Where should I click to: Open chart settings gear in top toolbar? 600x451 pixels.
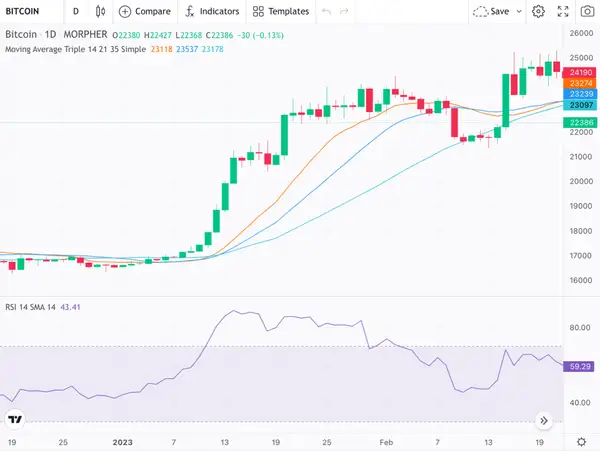pos(538,11)
